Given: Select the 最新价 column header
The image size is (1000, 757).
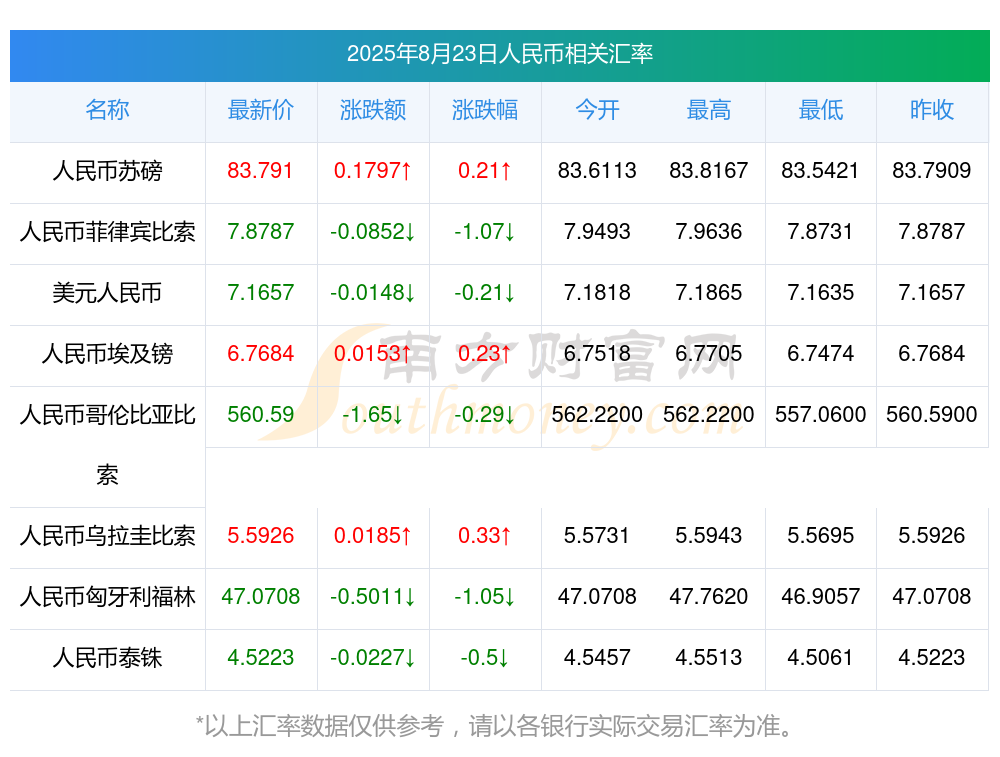Looking at the screenshot, I should 260,110.
